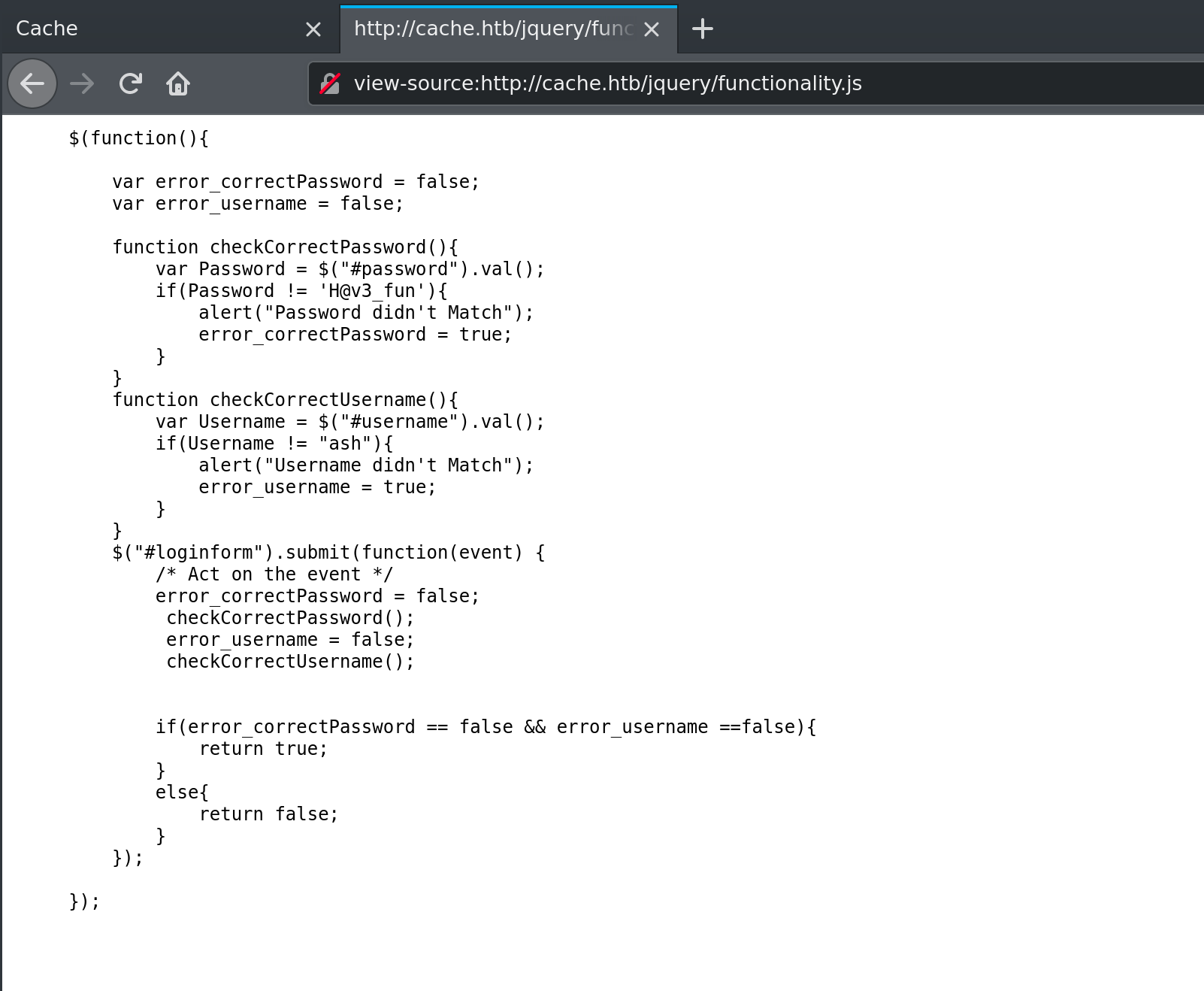Click the checkCorrectUsername function declaration
The width and height of the screenshot is (1204, 991).
[285, 400]
